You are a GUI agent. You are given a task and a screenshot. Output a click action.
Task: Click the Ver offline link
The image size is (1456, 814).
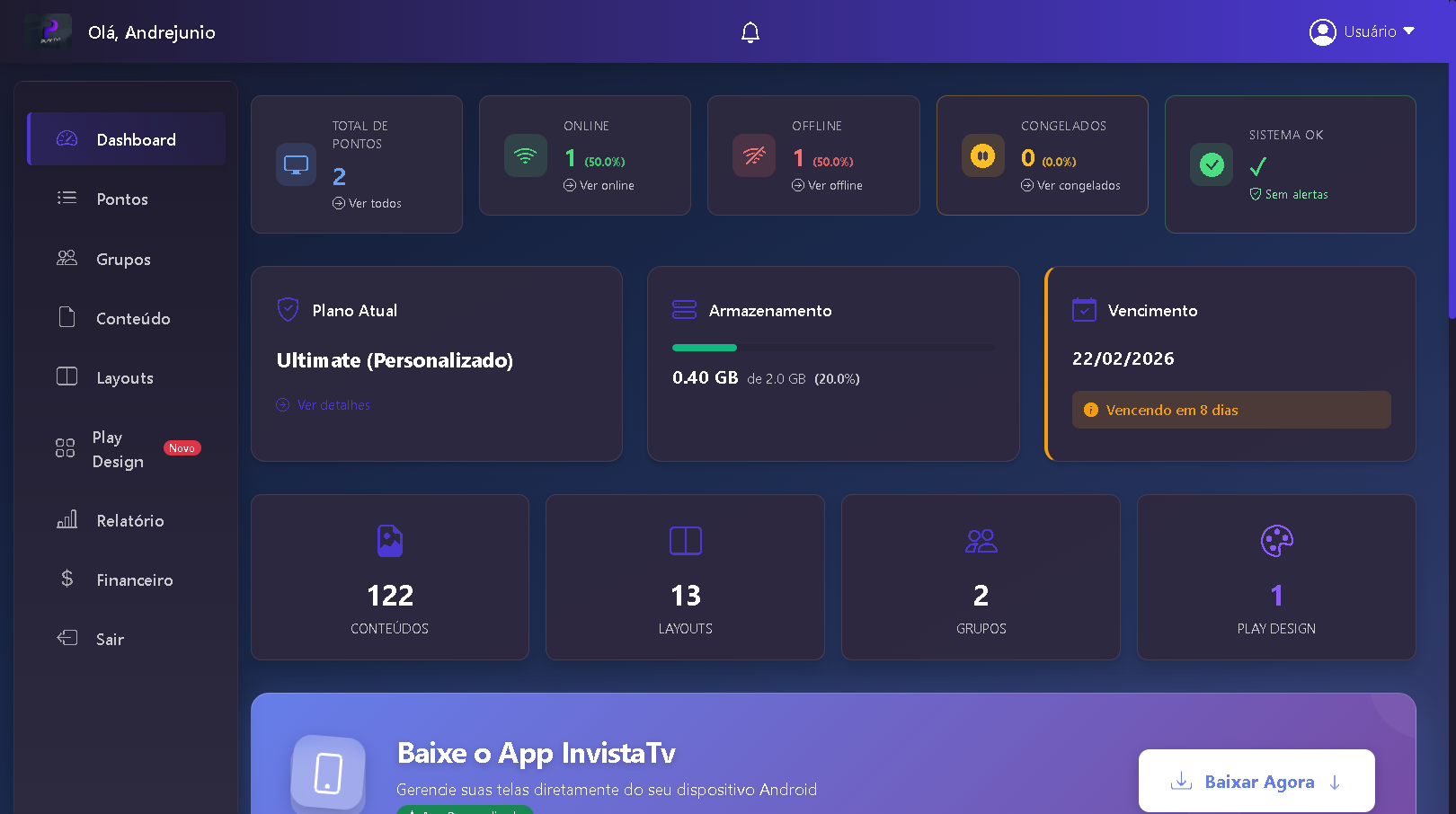coord(829,185)
